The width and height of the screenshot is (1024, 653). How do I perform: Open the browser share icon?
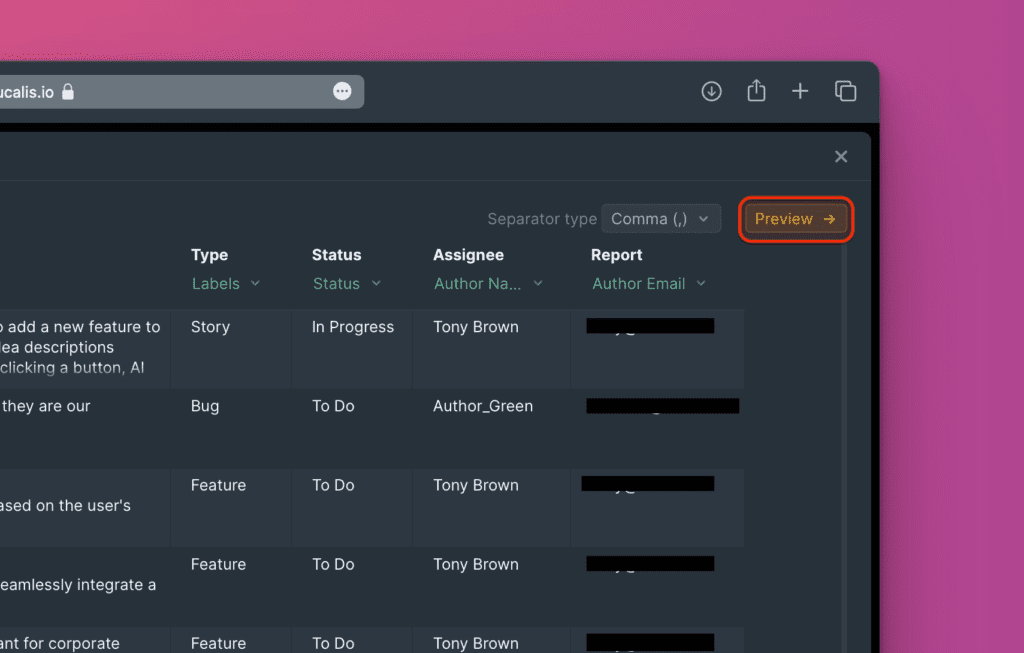click(x=756, y=92)
